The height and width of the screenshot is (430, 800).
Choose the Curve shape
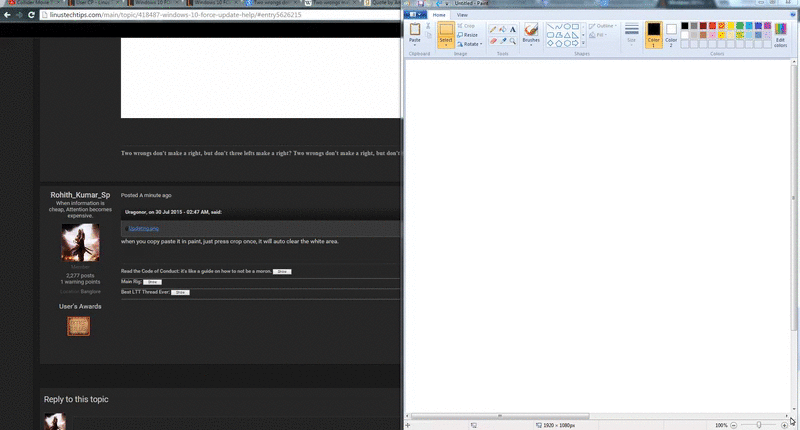pos(559,27)
